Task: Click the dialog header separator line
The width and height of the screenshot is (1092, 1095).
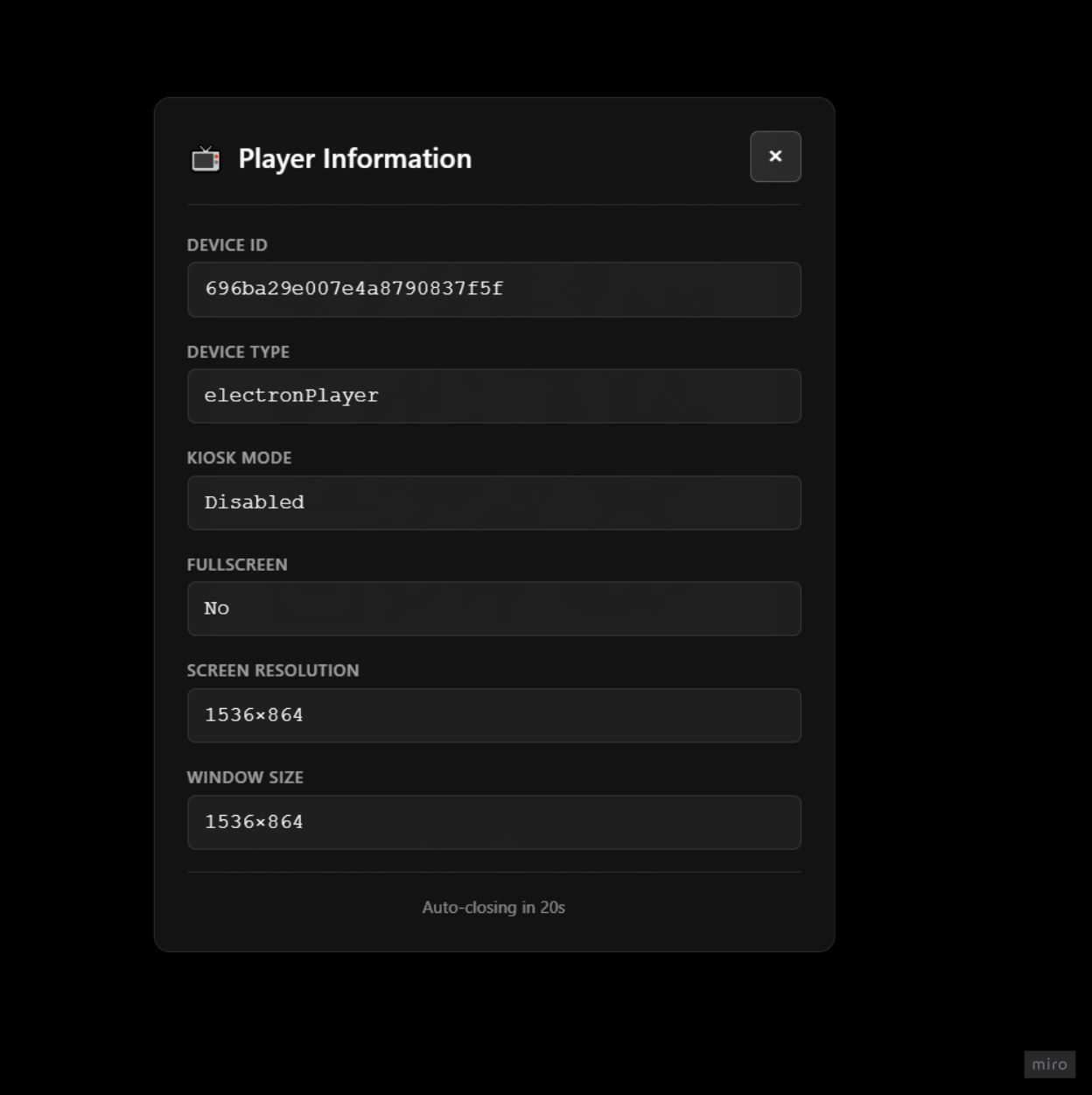Action: click(x=493, y=204)
